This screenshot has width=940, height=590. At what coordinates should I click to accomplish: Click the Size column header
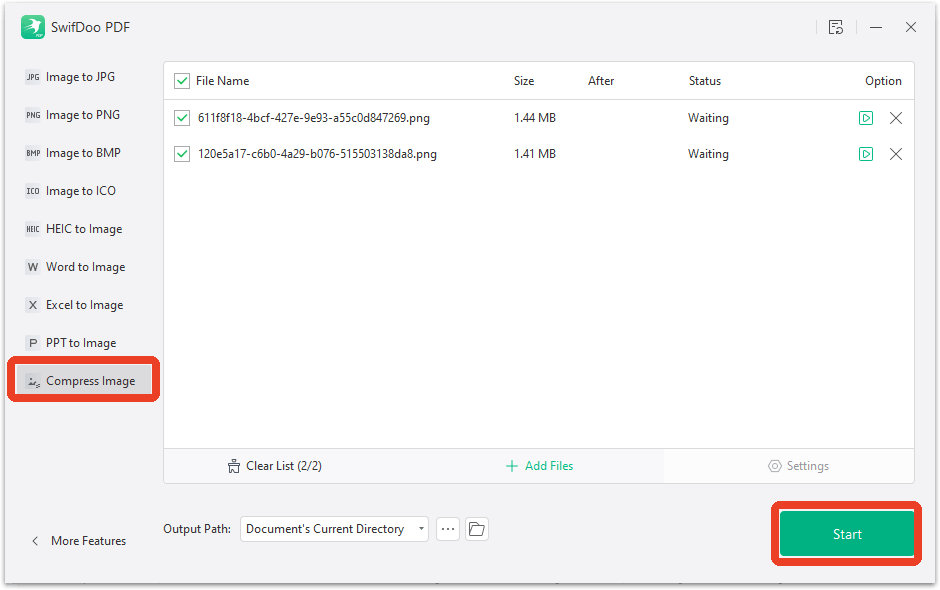pyautogui.click(x=524, y=80)
